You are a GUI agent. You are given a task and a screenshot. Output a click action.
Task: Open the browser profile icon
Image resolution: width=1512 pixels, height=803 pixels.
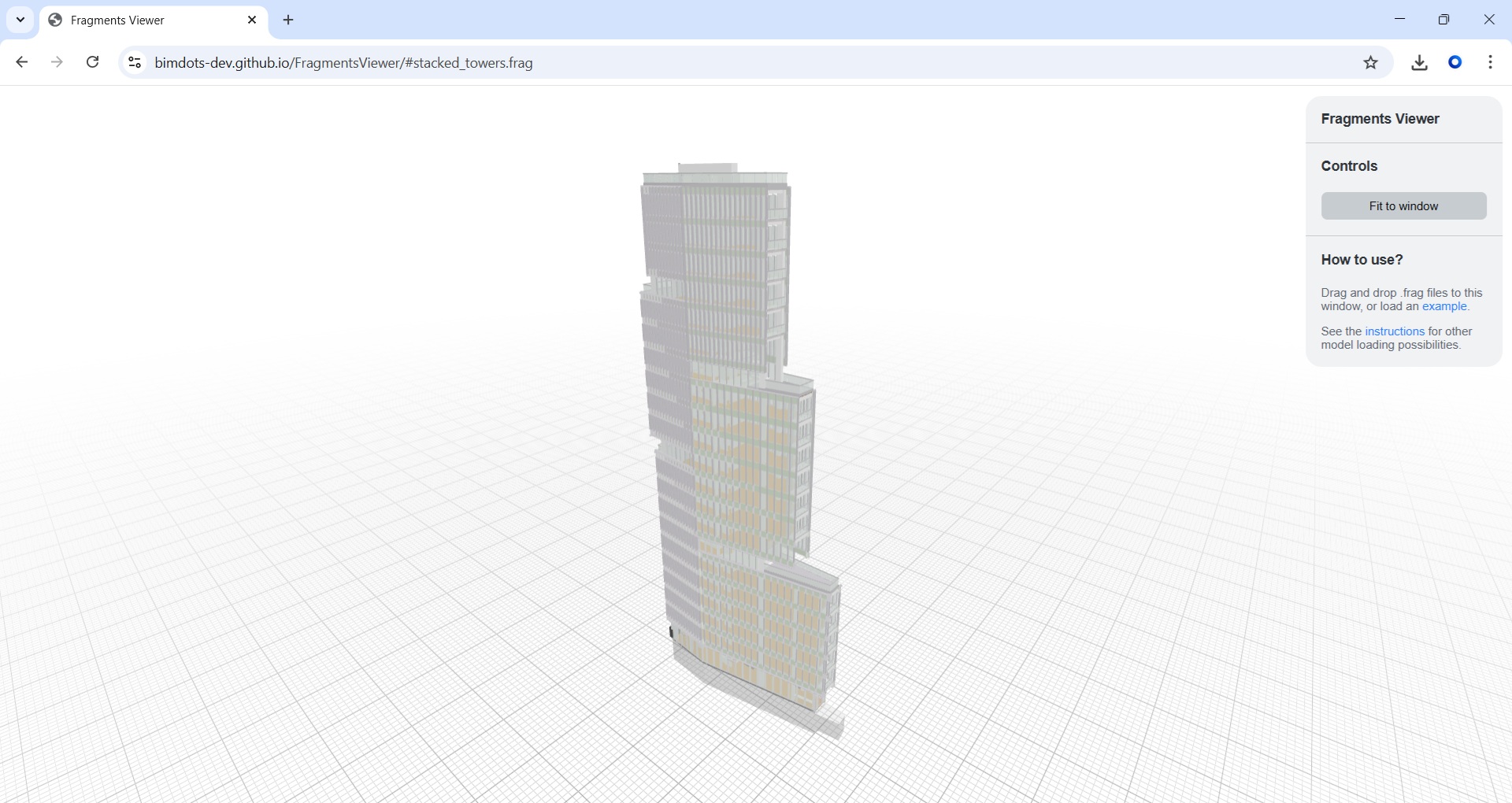pyautogui.click(x=1455, y=63)
